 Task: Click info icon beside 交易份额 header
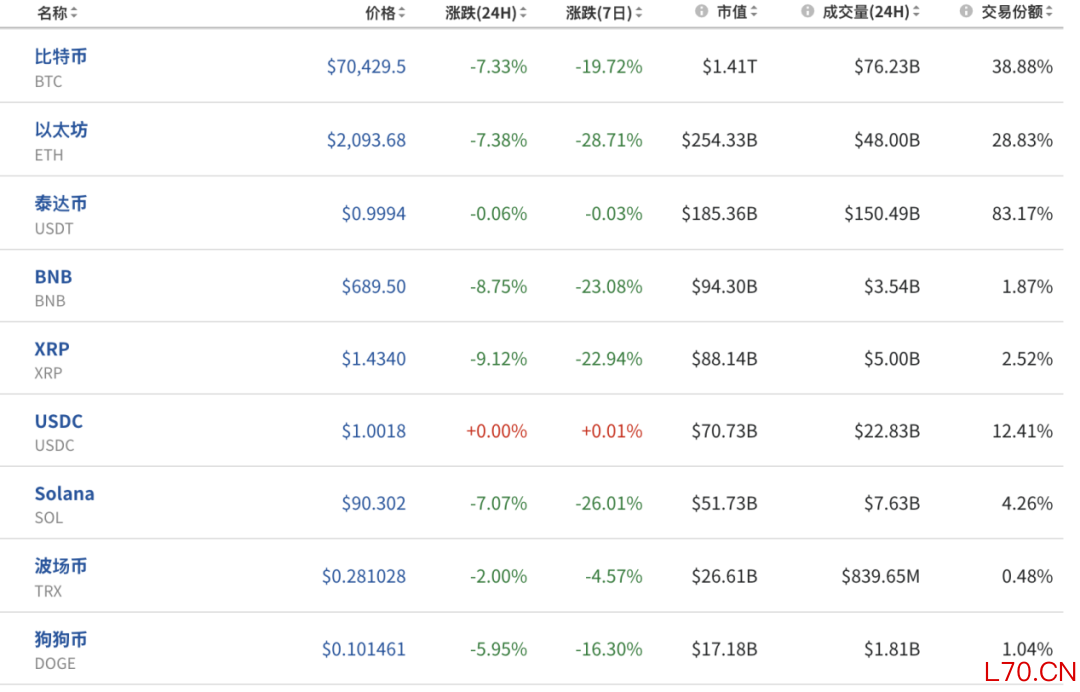coord(966,11)
